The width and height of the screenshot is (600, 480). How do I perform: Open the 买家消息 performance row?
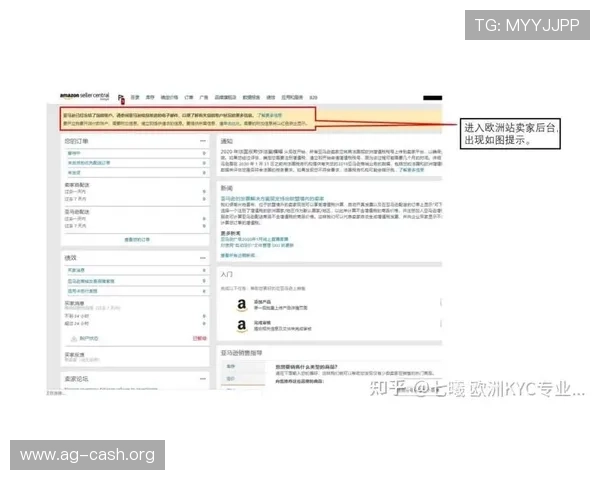137,271
